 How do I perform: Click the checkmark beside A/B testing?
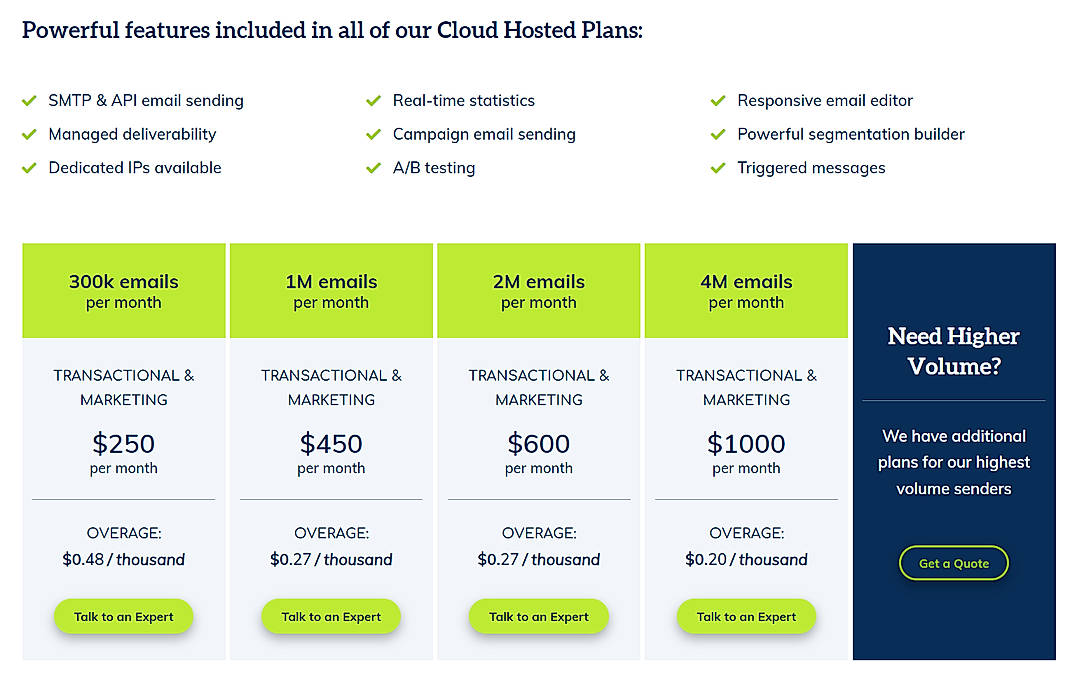point(374,167)
